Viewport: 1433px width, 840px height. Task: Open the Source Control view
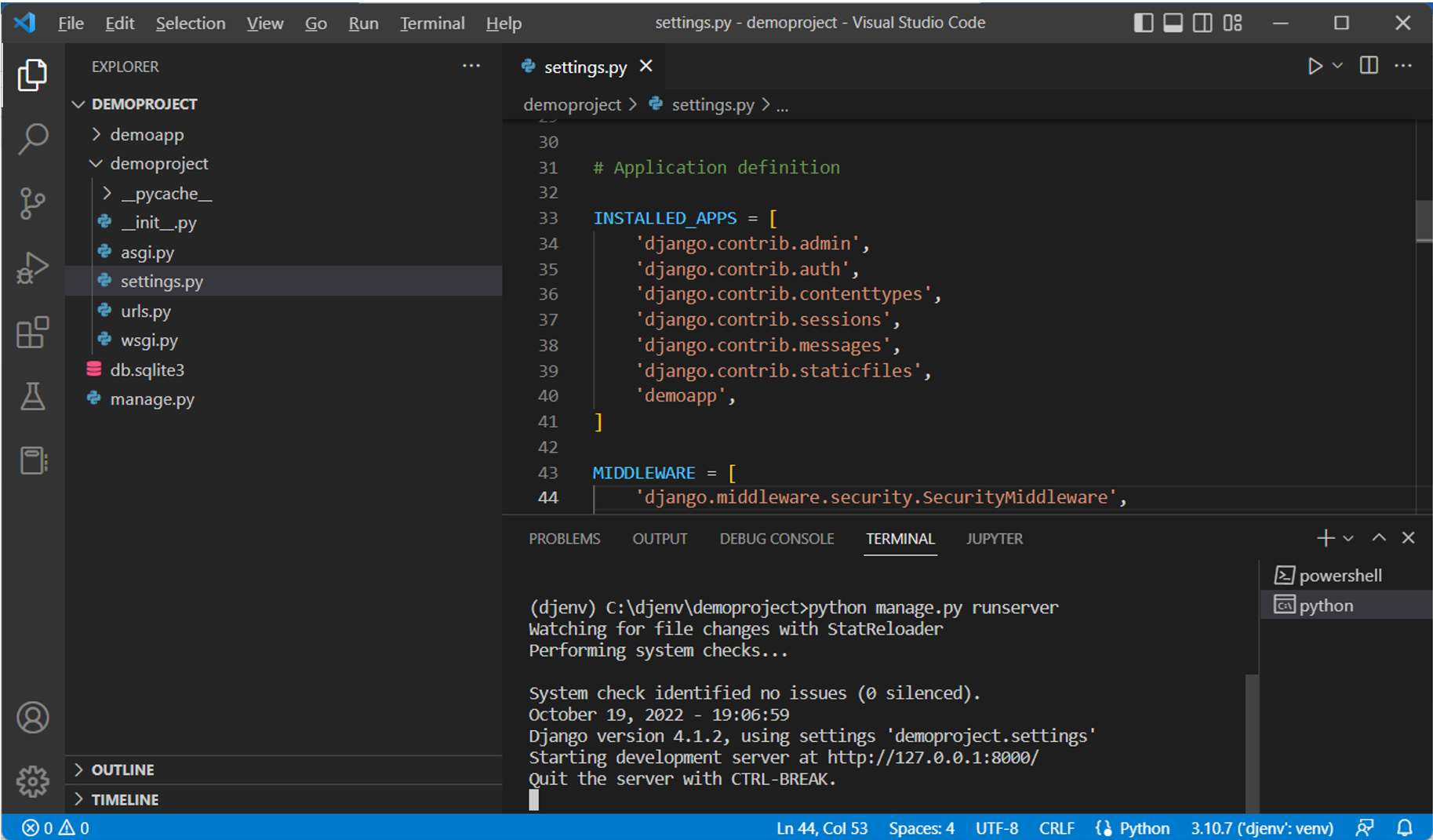32,203
